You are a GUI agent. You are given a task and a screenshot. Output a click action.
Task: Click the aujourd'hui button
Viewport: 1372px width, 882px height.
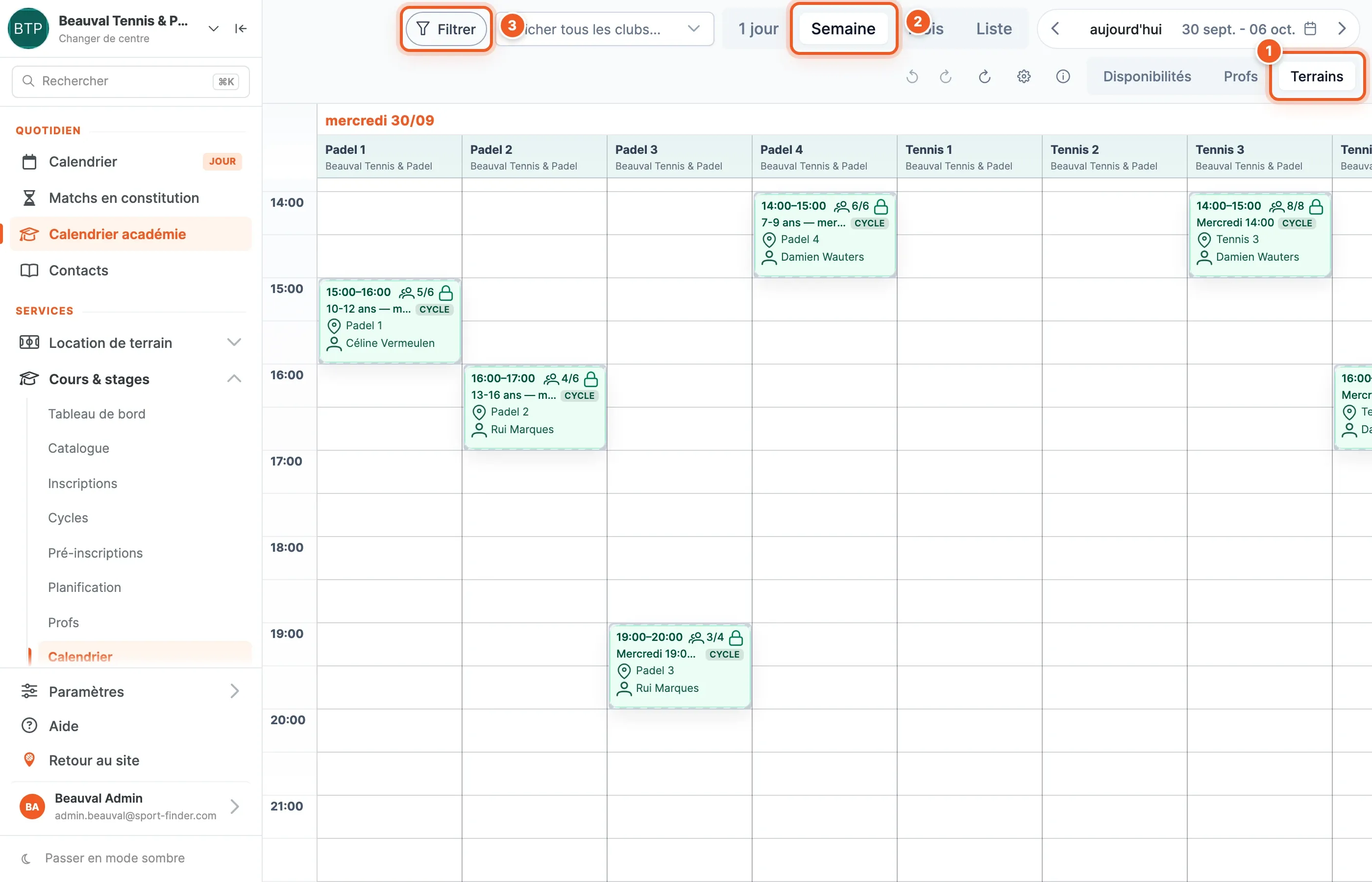tap(1125, 28)
